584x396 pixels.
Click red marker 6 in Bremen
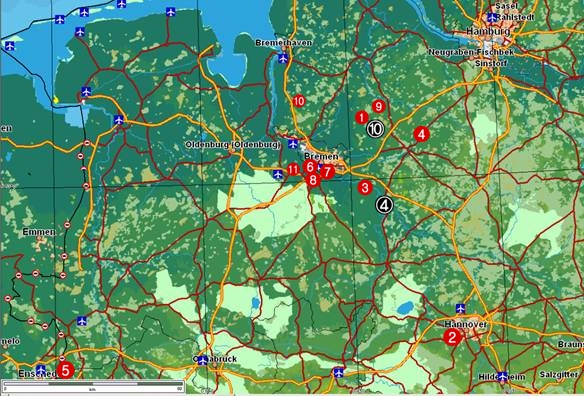click(310, 167)
